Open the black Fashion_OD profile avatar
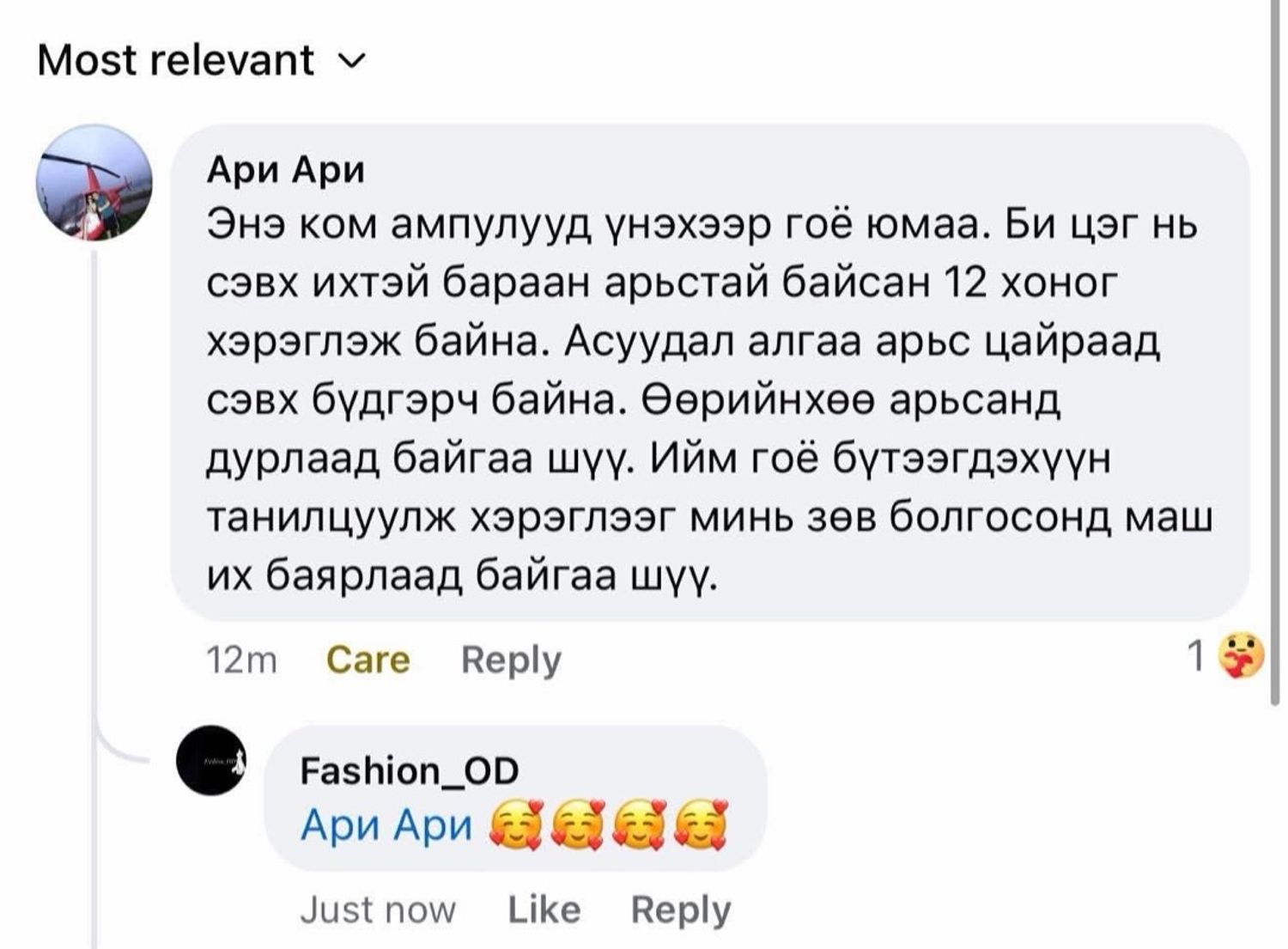The image size is (1288, 949). (x=211, y=760)
